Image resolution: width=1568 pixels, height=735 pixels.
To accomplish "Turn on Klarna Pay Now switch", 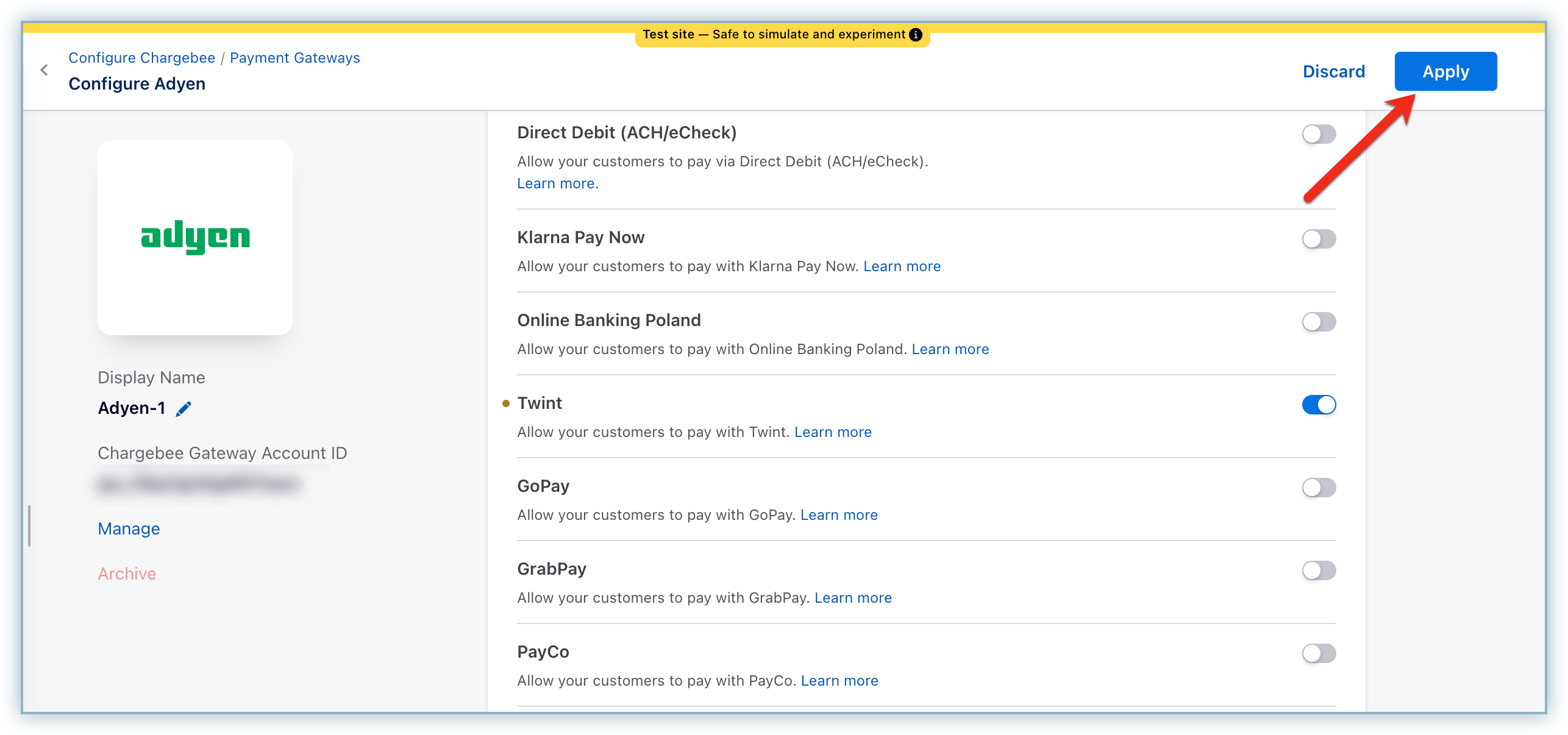I will pos(1319,239).
